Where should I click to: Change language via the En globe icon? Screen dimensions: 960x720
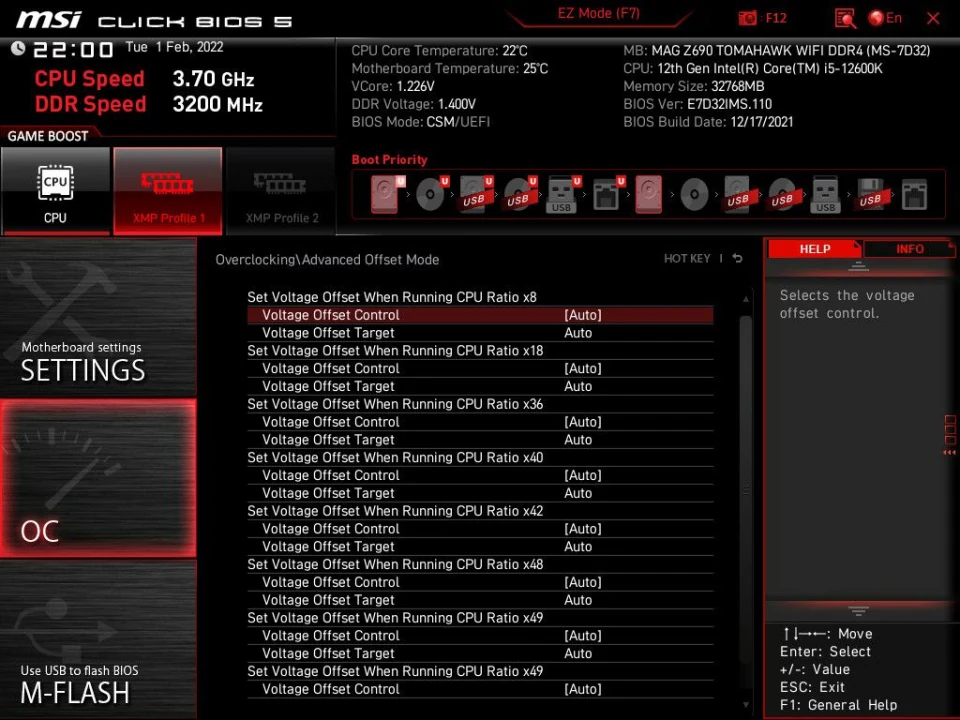pyautogui.click(x=885, y=18)
